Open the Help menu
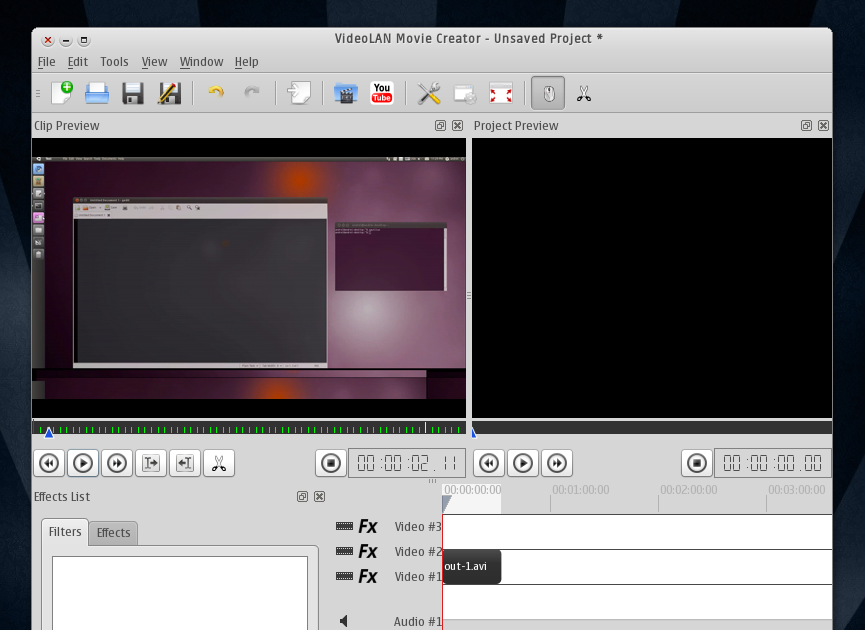Screen dimensions: 865x630 (246, 62)
